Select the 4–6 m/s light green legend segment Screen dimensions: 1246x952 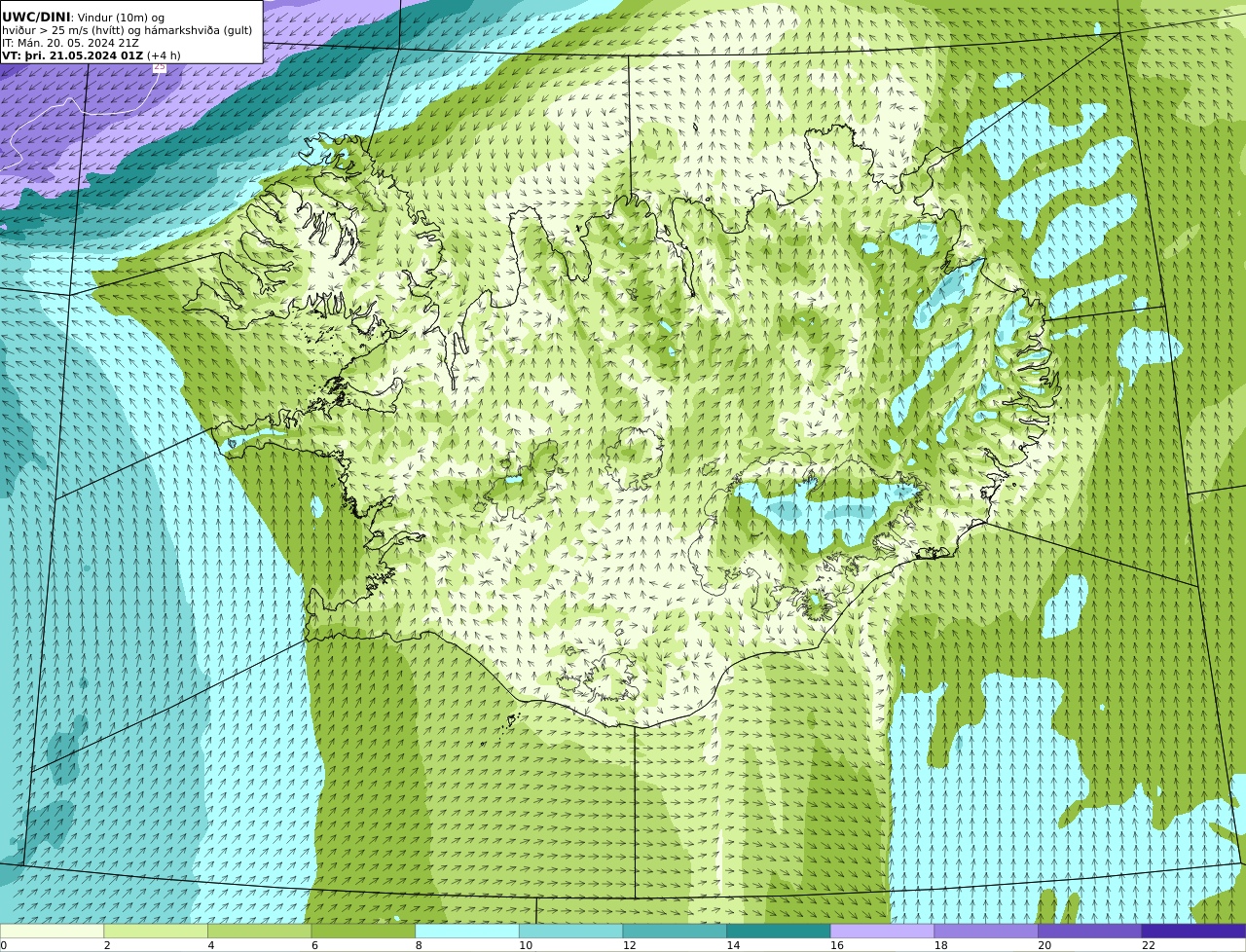(260, 931)
